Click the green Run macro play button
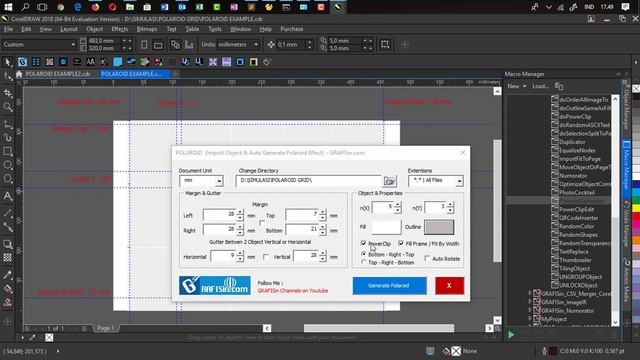Image resolution: width=640 pixels, height=360 pixels. [x=511, y=335]
